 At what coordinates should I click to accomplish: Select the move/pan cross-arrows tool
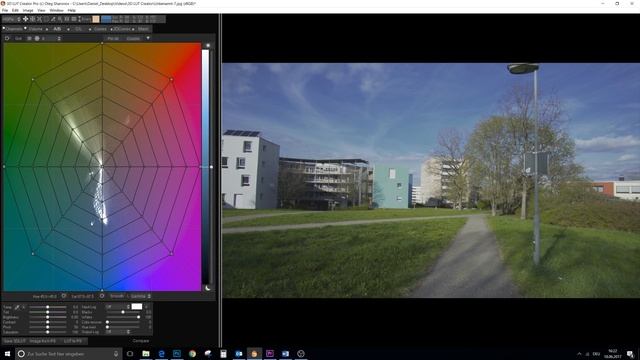(x=25, y=19)
